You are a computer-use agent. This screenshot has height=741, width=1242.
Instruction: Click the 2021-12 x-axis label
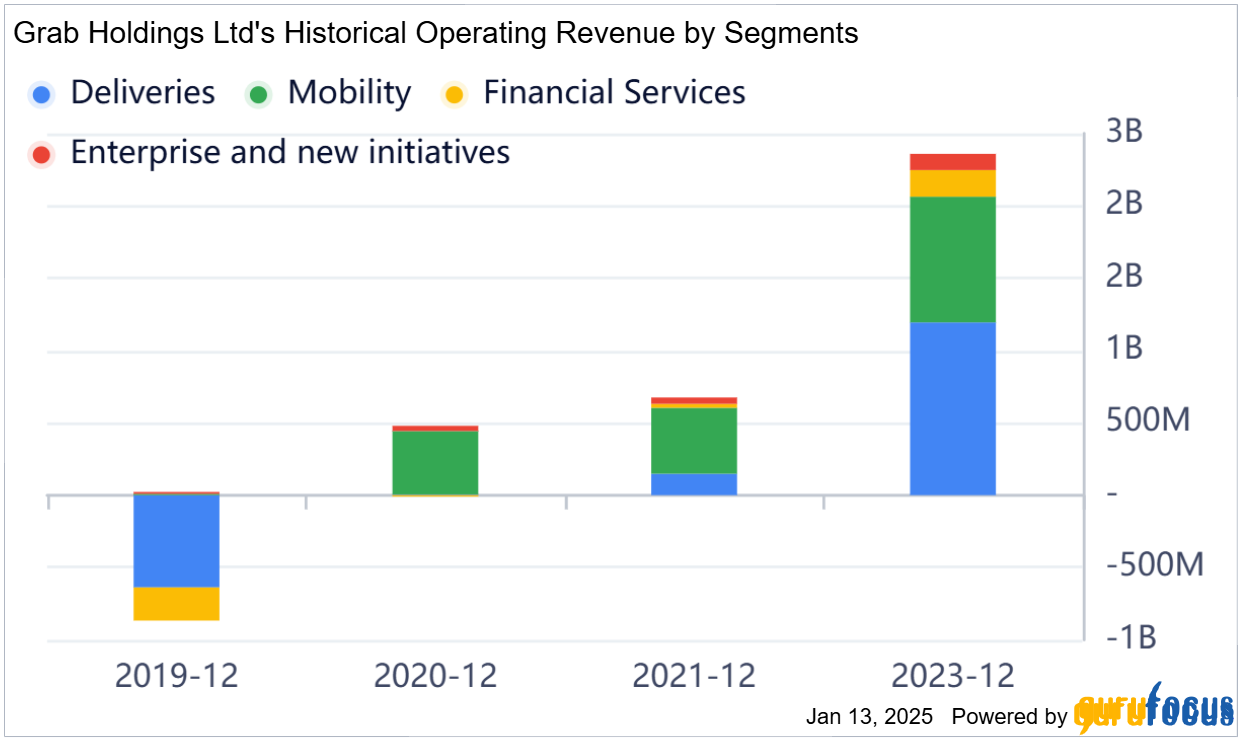point(694,676)
